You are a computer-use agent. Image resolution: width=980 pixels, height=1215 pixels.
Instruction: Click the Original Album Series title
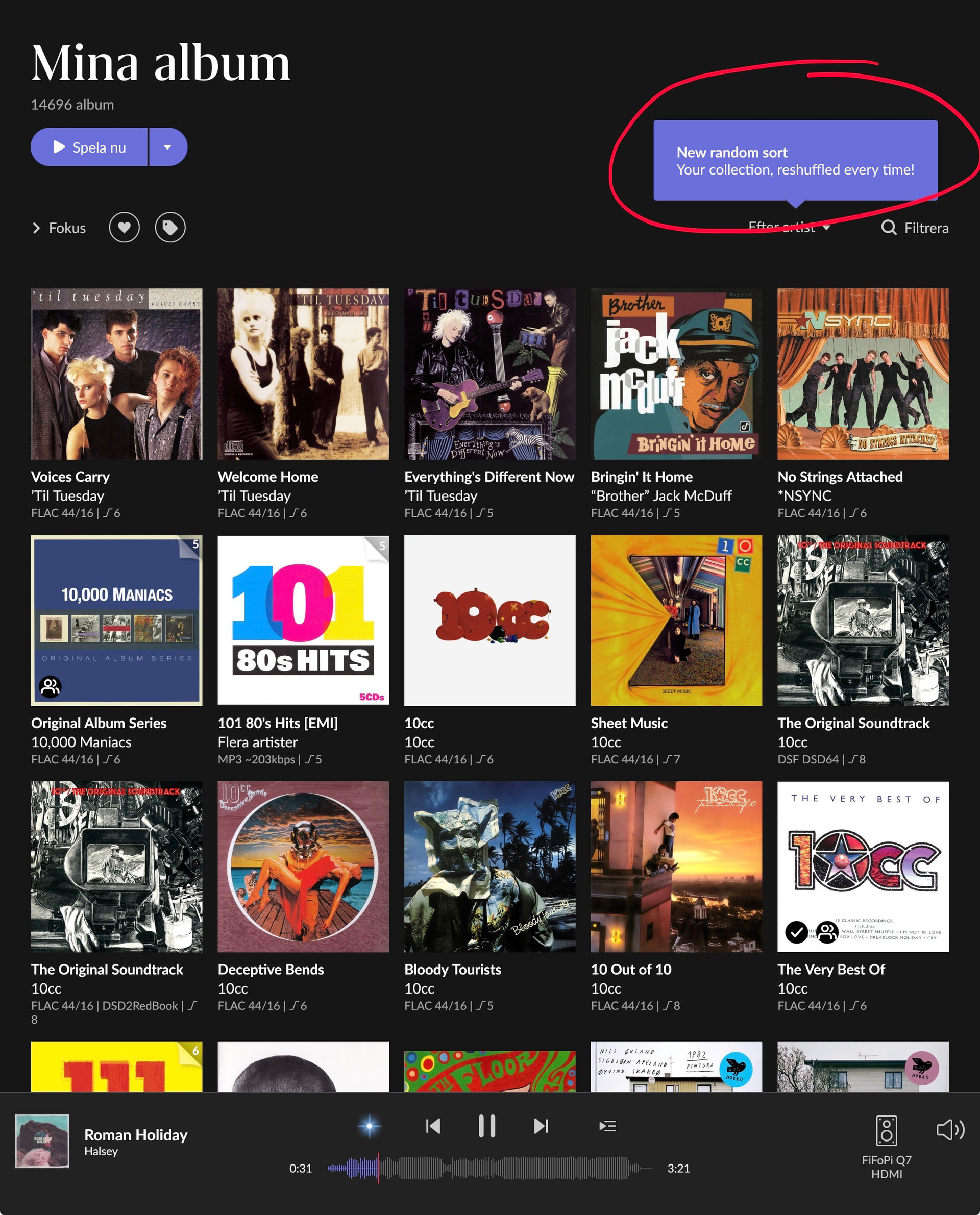99,723
